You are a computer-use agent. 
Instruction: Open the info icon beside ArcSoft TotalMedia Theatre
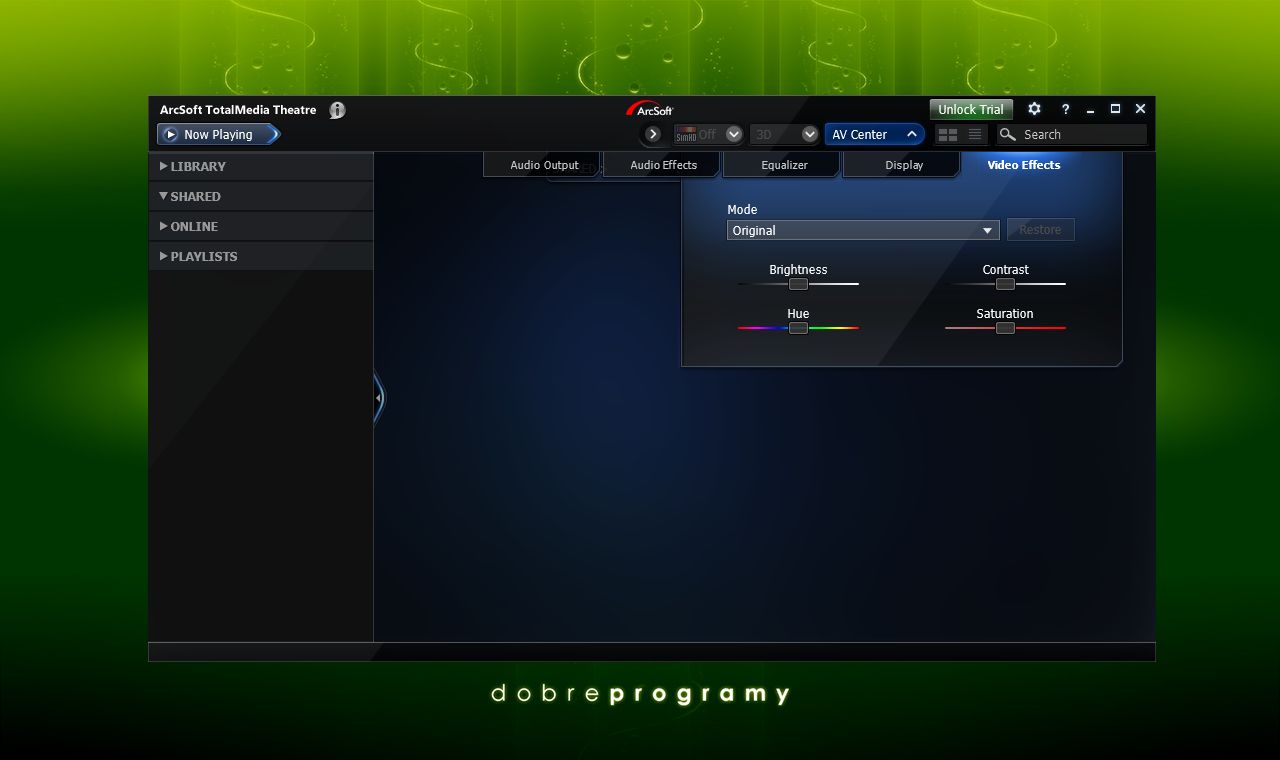coord(337,110)
